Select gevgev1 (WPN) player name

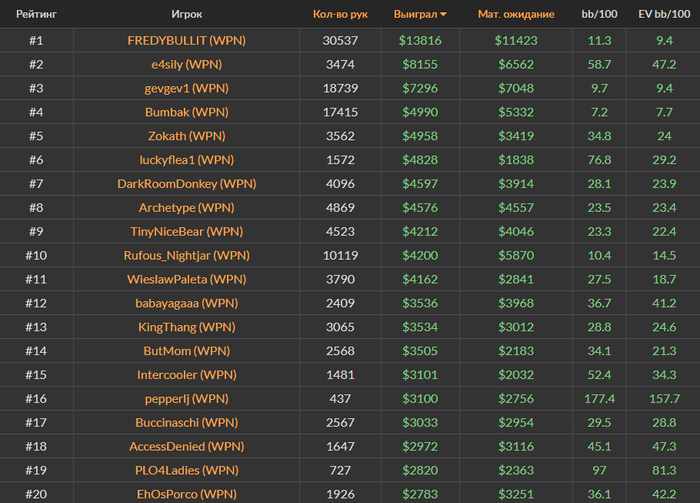[187, 88]
